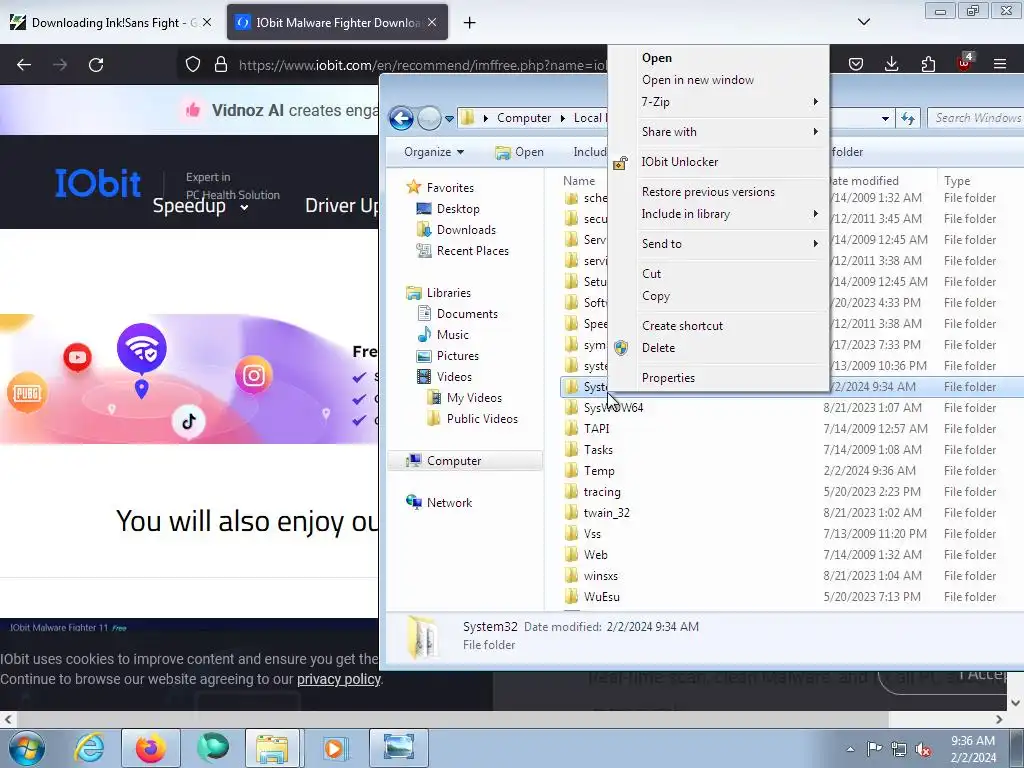This screenshot has width=1024, height=768.
Task: Expand Include in library submenu
Action: (718, 214)
